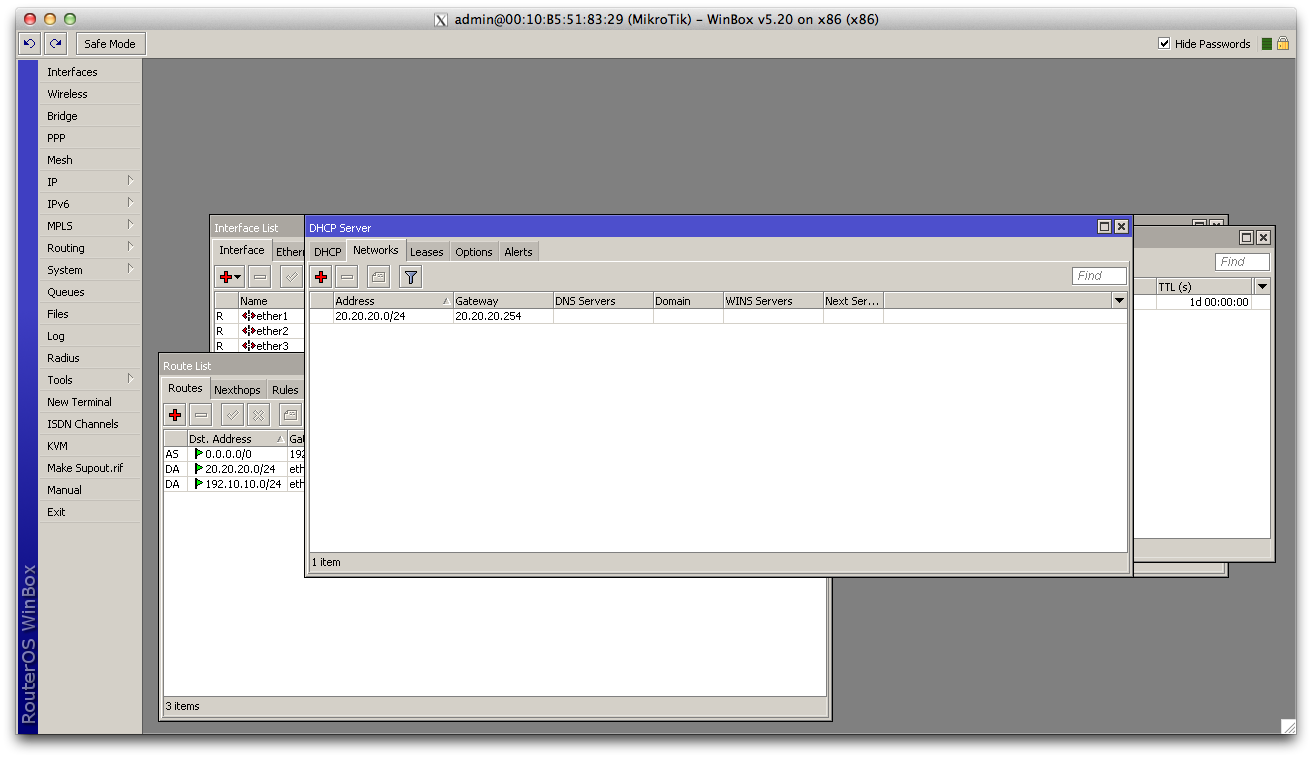
Task: Click the Gateway column header
Action: coord(503,301)
